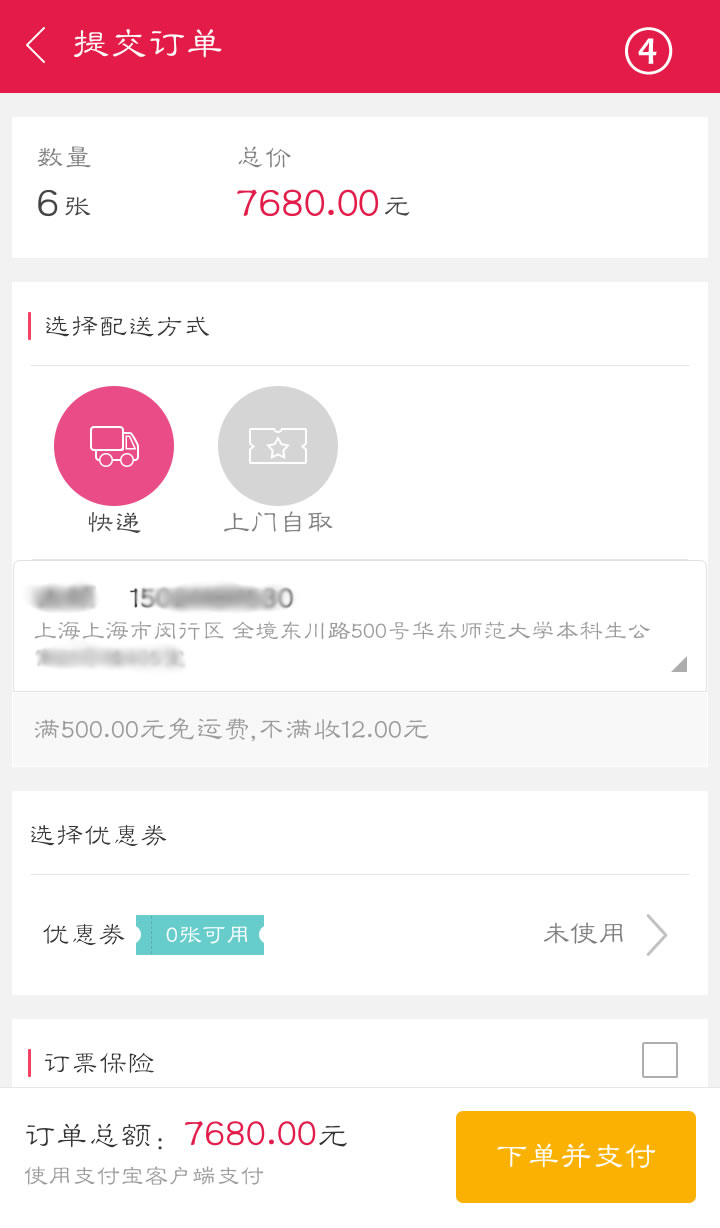This screenshot has height=1228, width=720.
Task: Tap the circled number 4 icon
Action: pyautogui.click(x=648, y=50)
